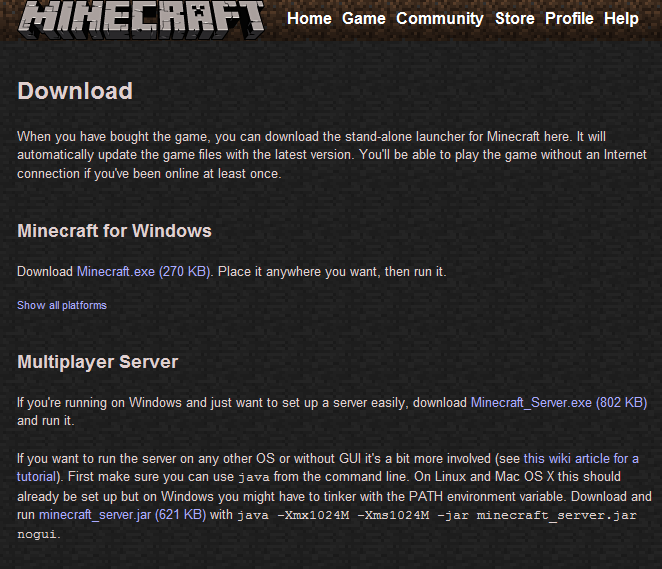
Task: Click the Download page heading
Action: pyautogui.click(x=75, y=91)
